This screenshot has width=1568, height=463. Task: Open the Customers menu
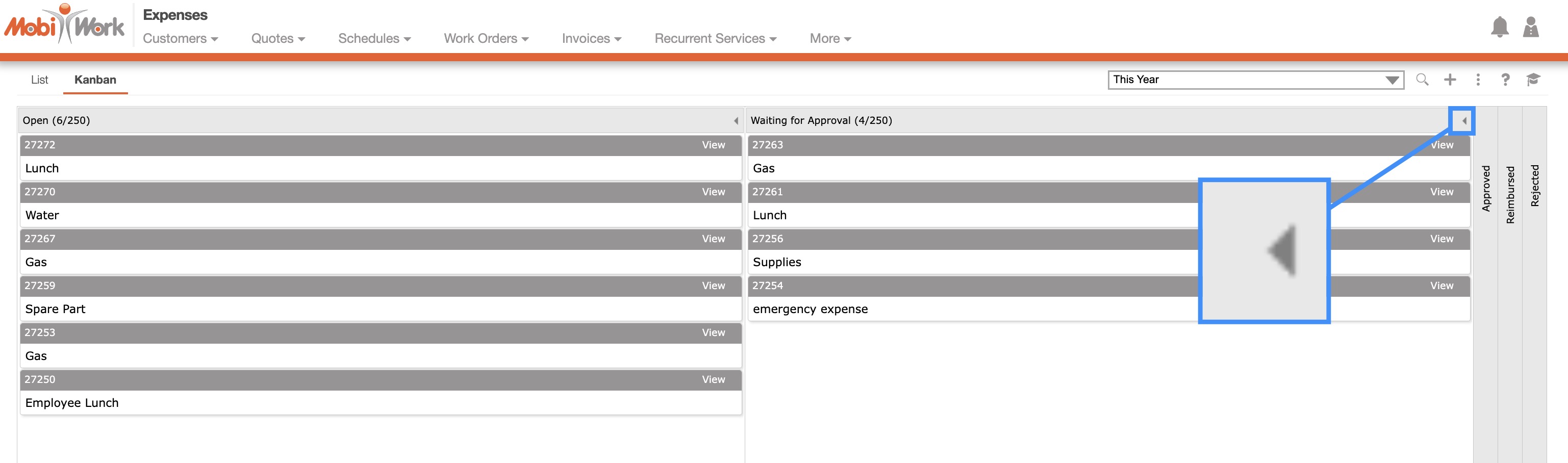(180, 38)
